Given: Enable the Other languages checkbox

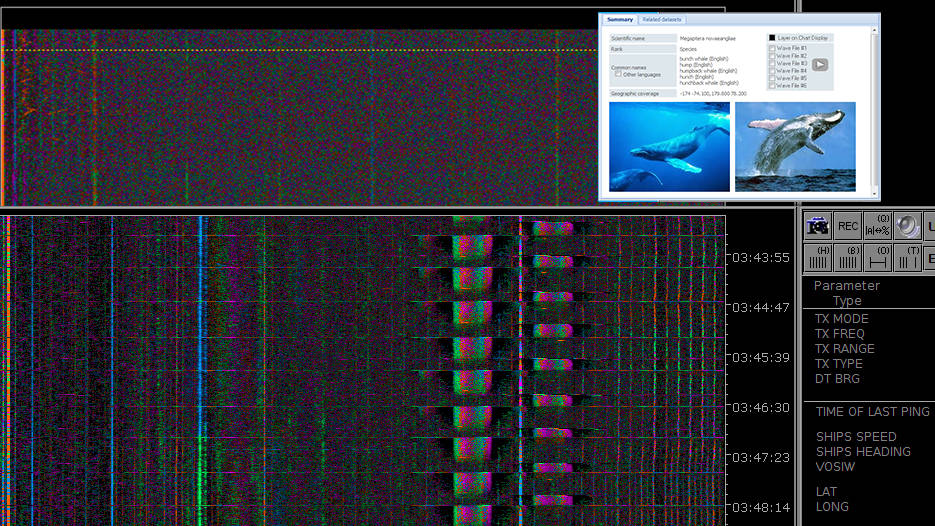Looking at the screenshot, I should (618, 75).
